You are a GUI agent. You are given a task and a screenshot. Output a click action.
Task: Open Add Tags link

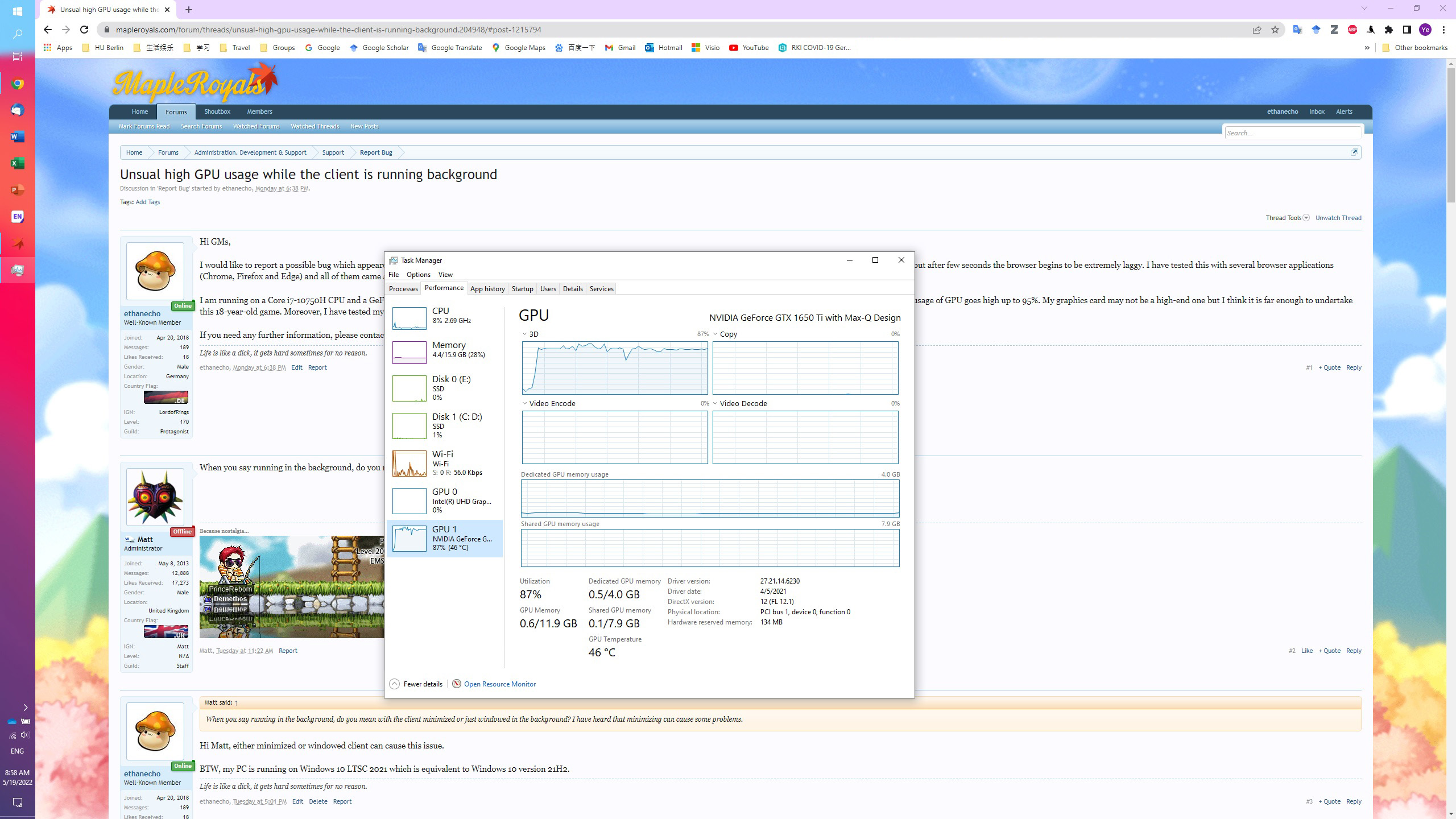[x=148, y=202]
